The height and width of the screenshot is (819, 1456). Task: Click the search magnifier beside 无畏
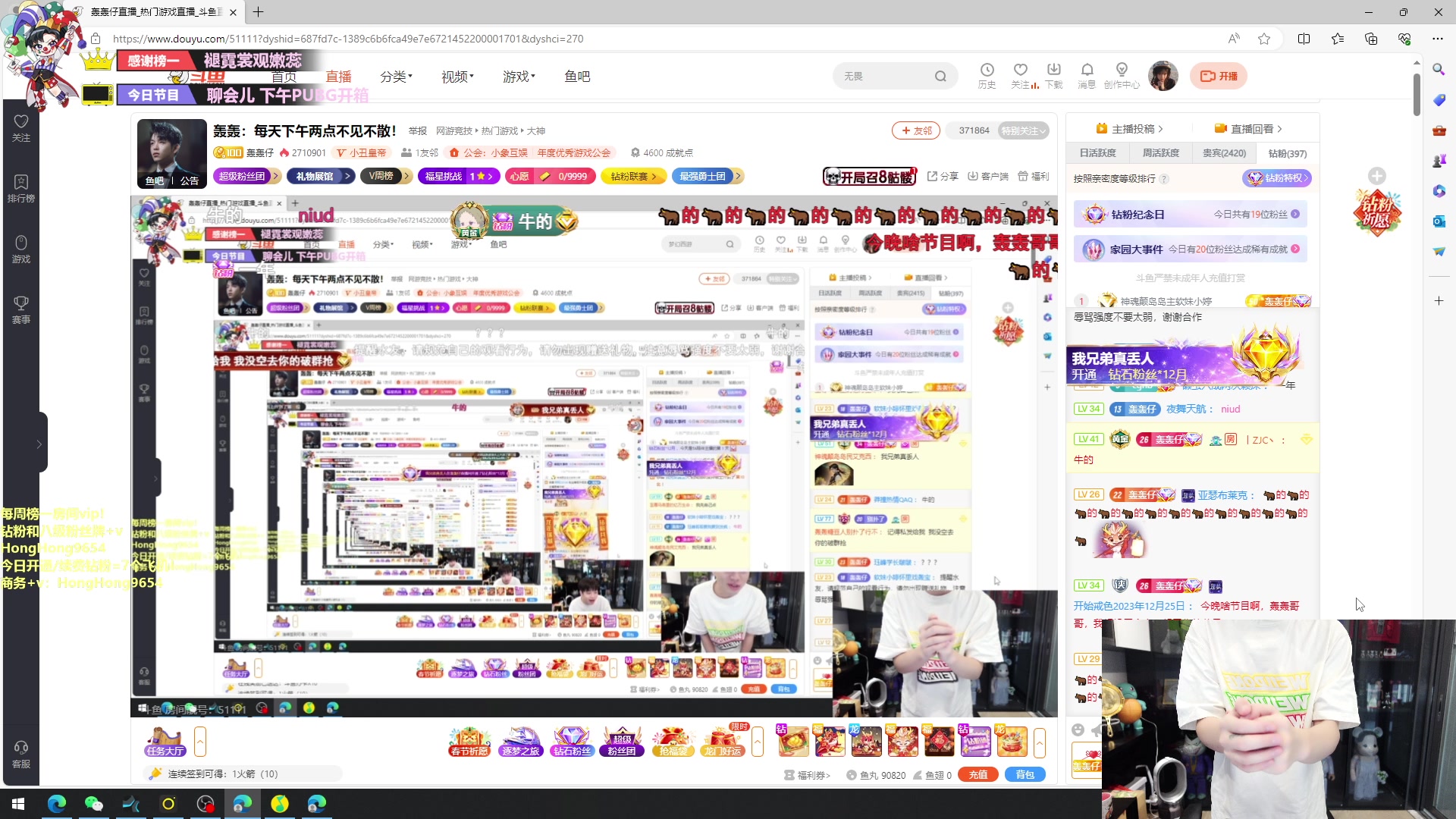940,76
